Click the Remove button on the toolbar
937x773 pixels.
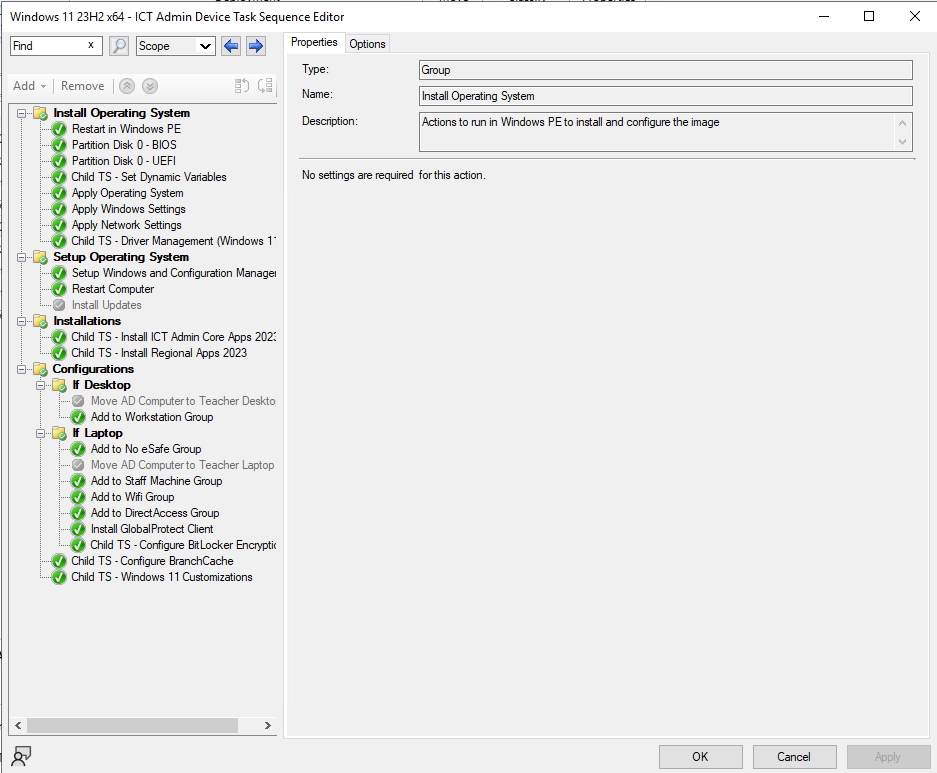[81, 86]
